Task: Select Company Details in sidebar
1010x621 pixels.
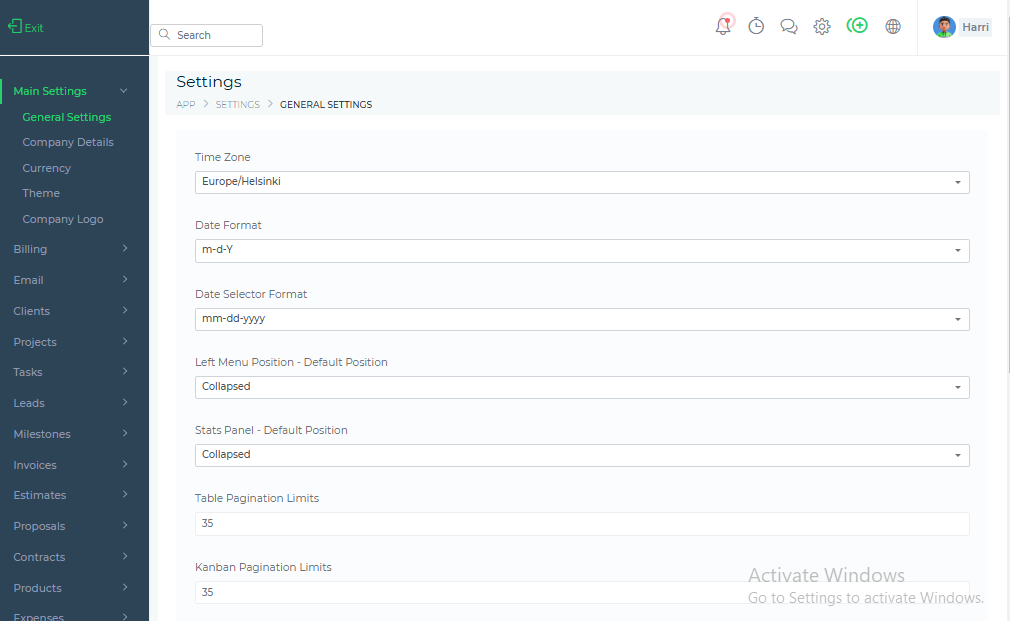Action: [68, 142]
